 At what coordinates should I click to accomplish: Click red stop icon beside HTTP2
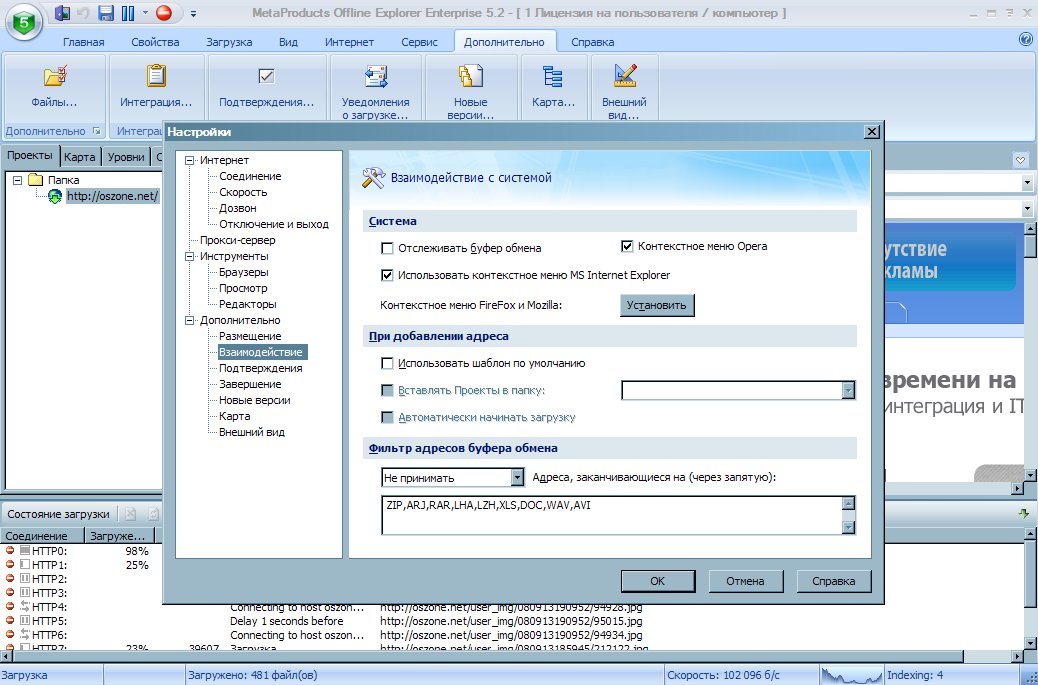pyautogui.click(x=10, y=578)
